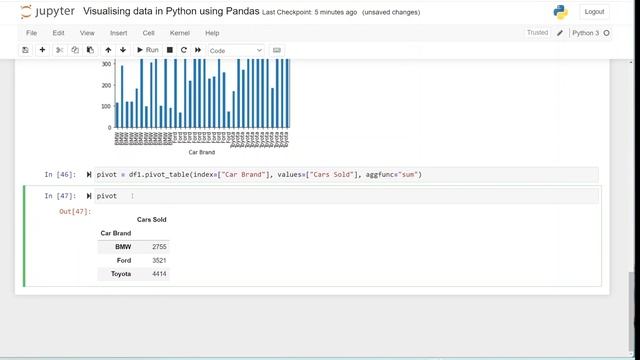The image size is (640, 360).
Task: Cut selected cells with scissors icon
Action: coord(60,50)
